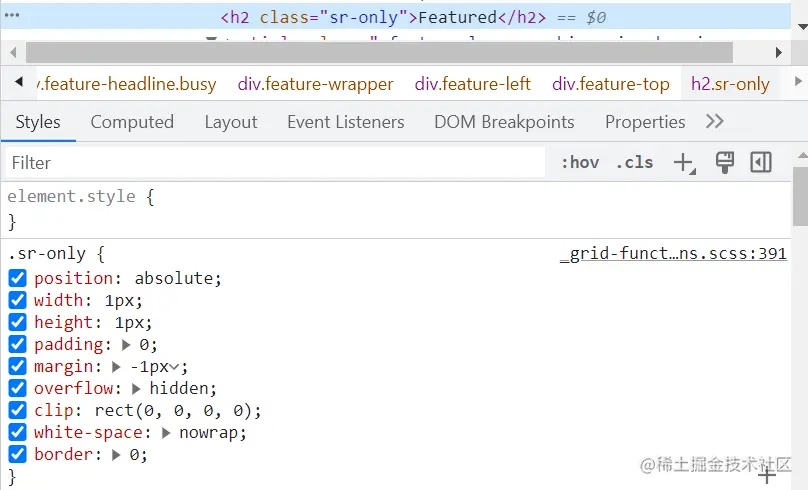Expand the overflow shorthand triangle
Screen dimensions: 808x490
click(x=136, y=388)
